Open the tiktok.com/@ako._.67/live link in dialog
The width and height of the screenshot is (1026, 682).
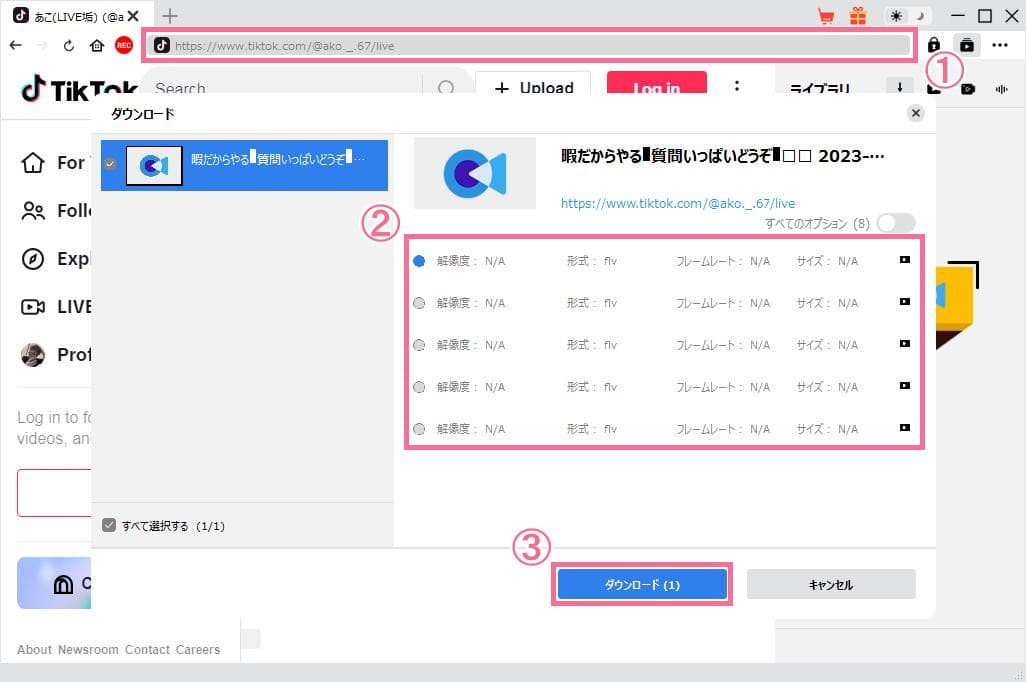coord(678,204)
